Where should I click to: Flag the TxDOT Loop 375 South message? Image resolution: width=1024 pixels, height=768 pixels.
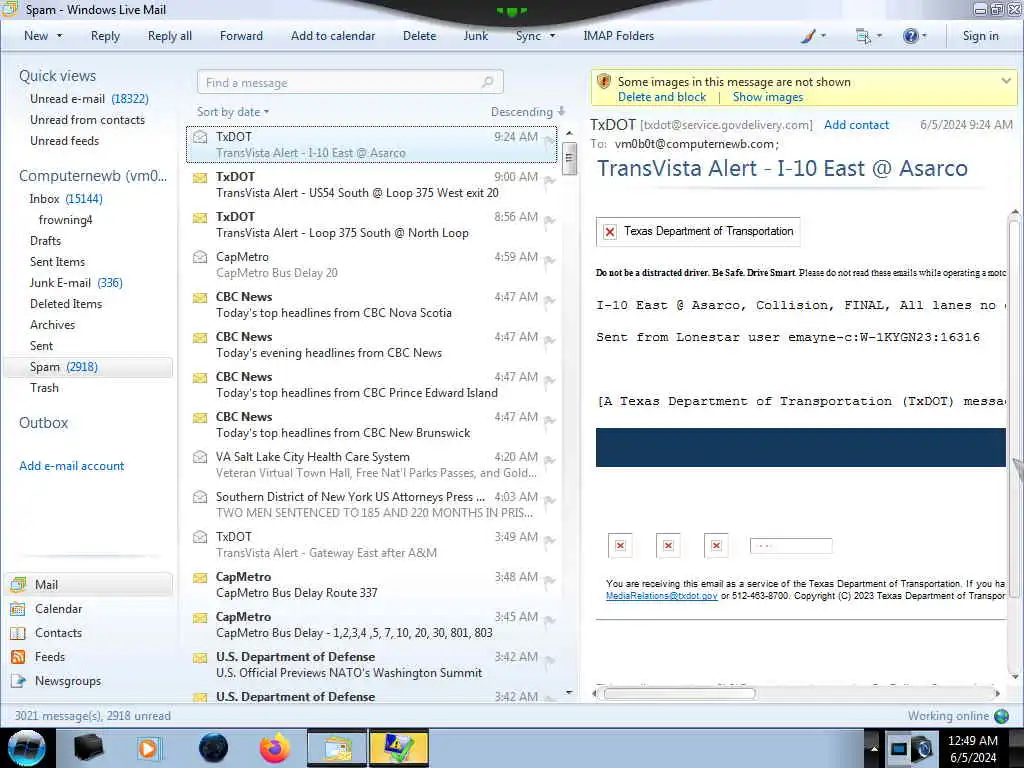pyautogui.click(x=550, y=221)
